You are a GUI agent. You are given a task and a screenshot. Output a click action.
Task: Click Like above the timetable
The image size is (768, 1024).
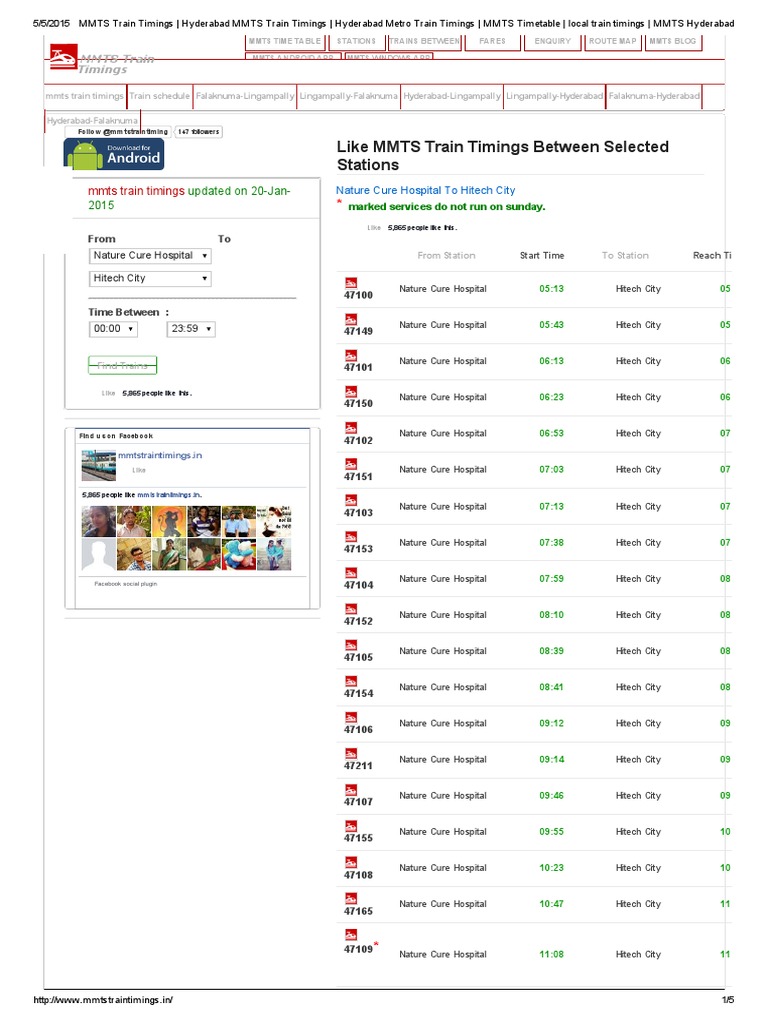click(374, 228)
